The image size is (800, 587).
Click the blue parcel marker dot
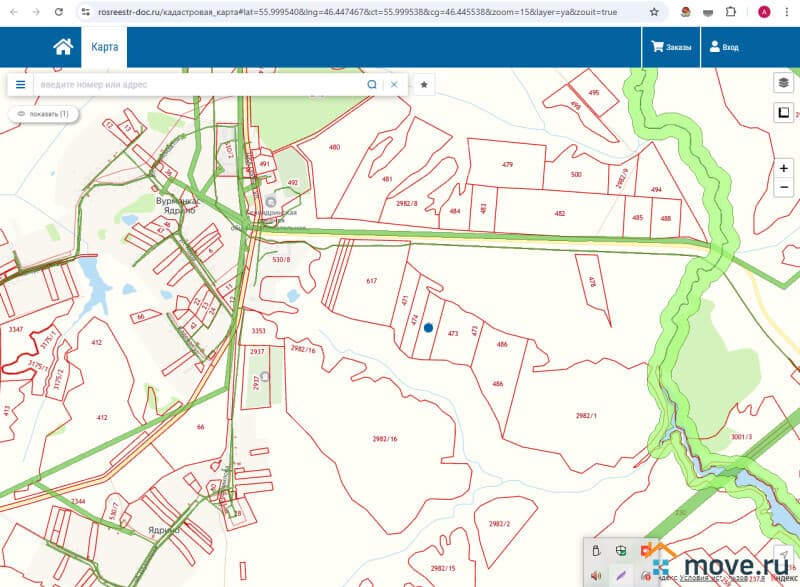pos(428,327)
